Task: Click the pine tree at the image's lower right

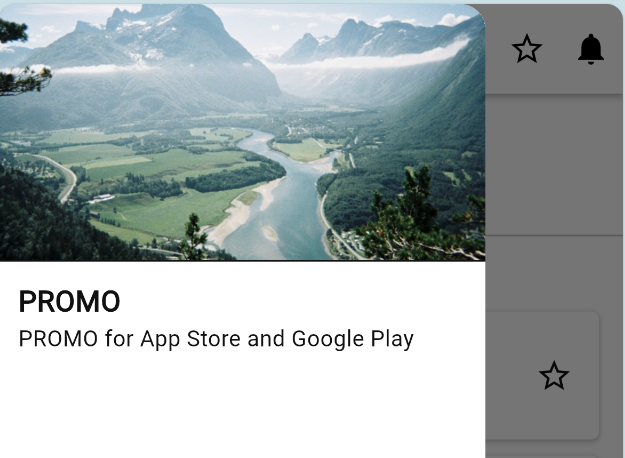Action: pos(419,215)
